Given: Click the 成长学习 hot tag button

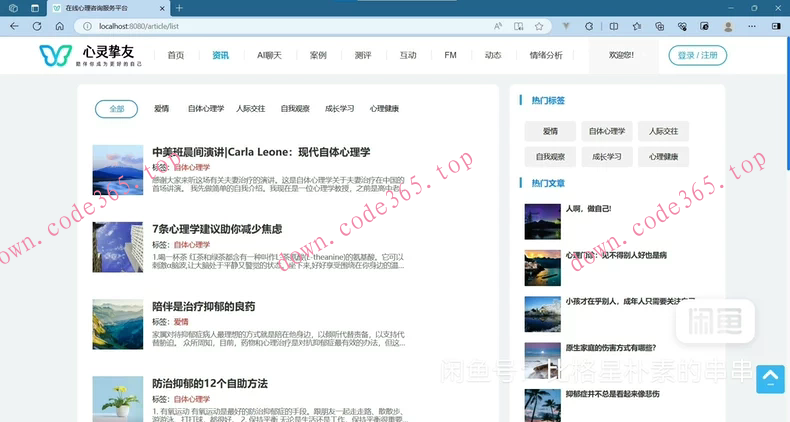Looking at the screenshot, I should point(607,157).
